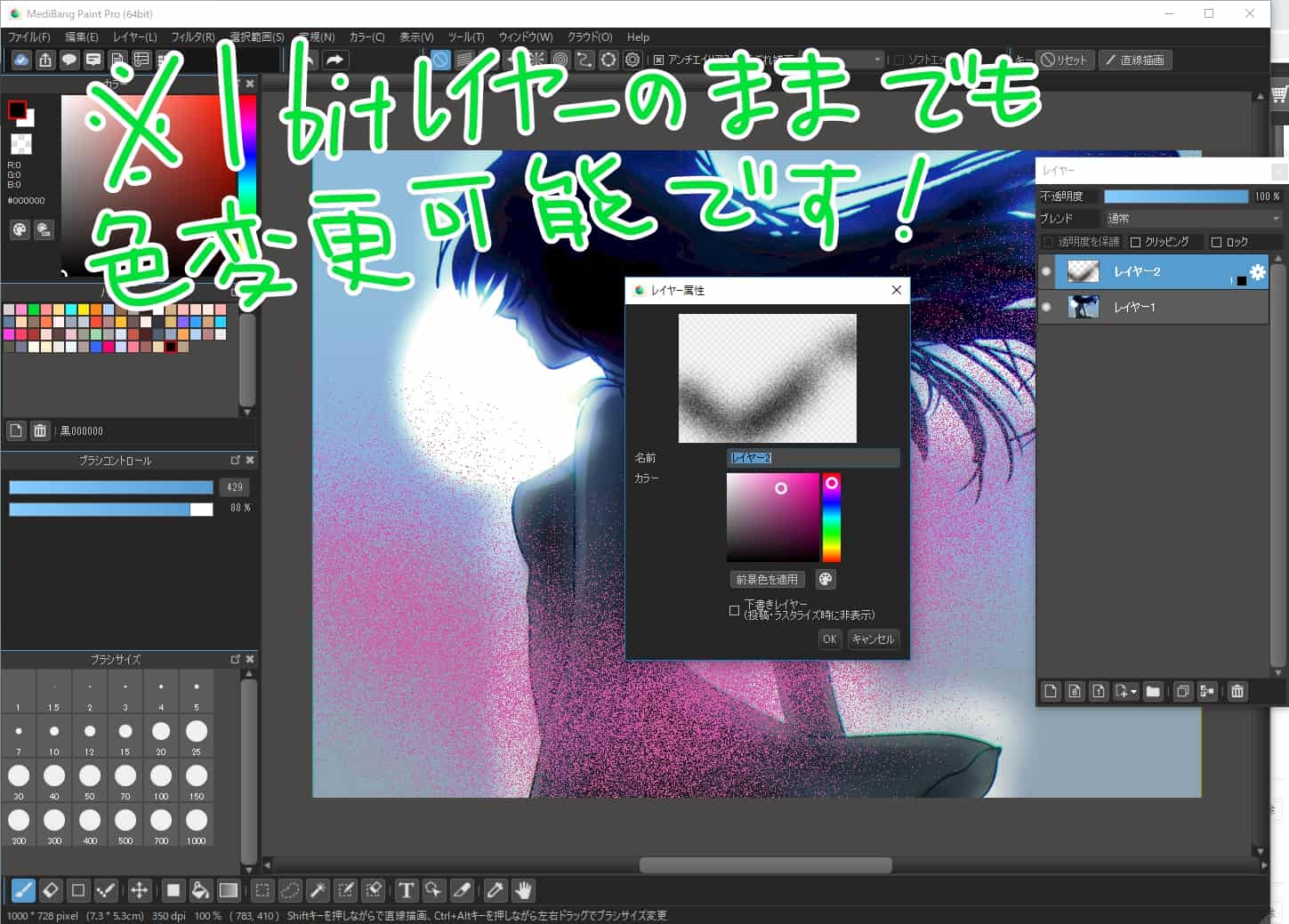This screenshot has width=1289, height=924.
Task: Click the layer dialog color square picker
Action: coord(772,518)
